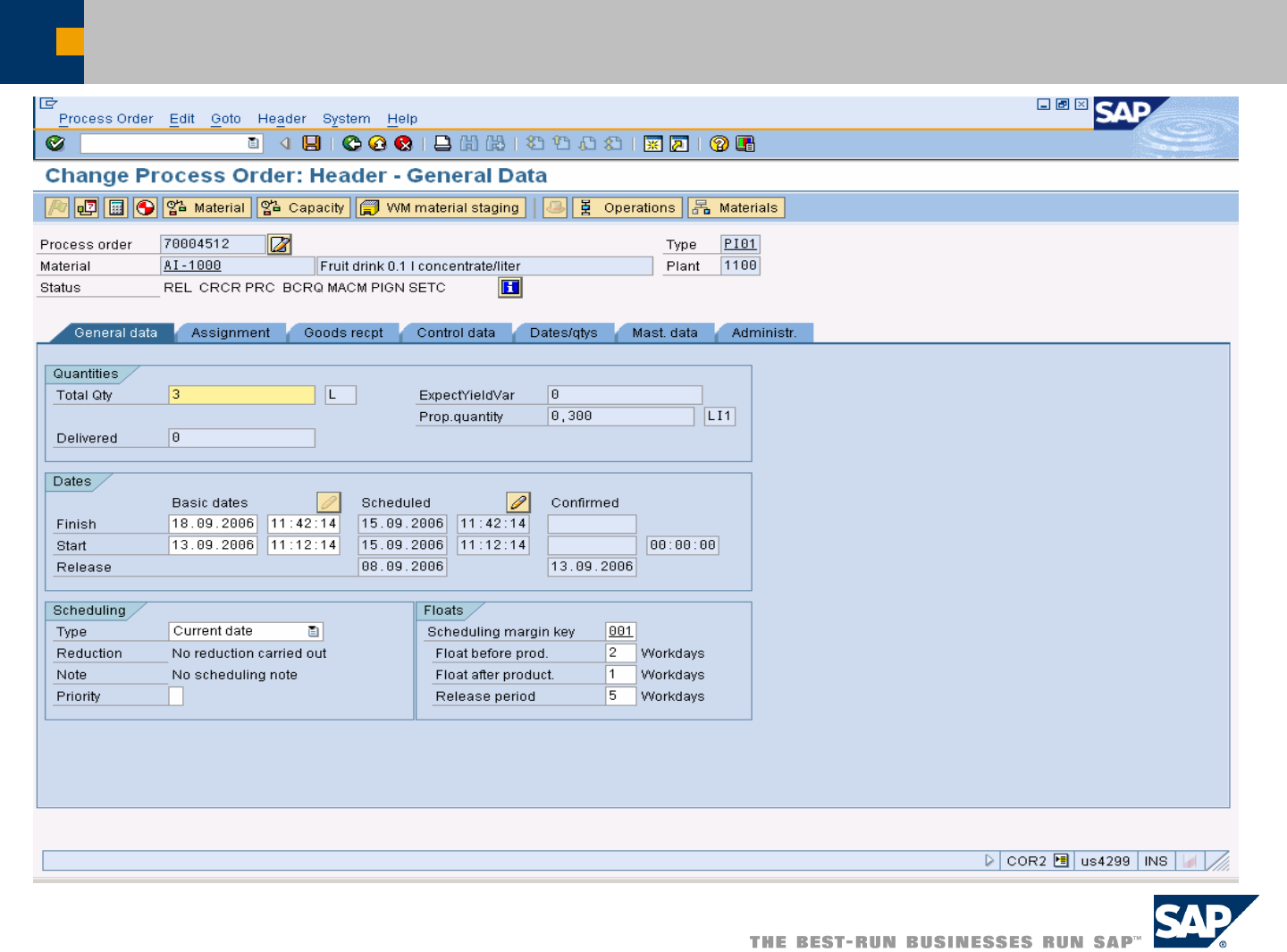Click the Create New Session icon
This screenshot has width=1287, height=952.
point(653,143)
